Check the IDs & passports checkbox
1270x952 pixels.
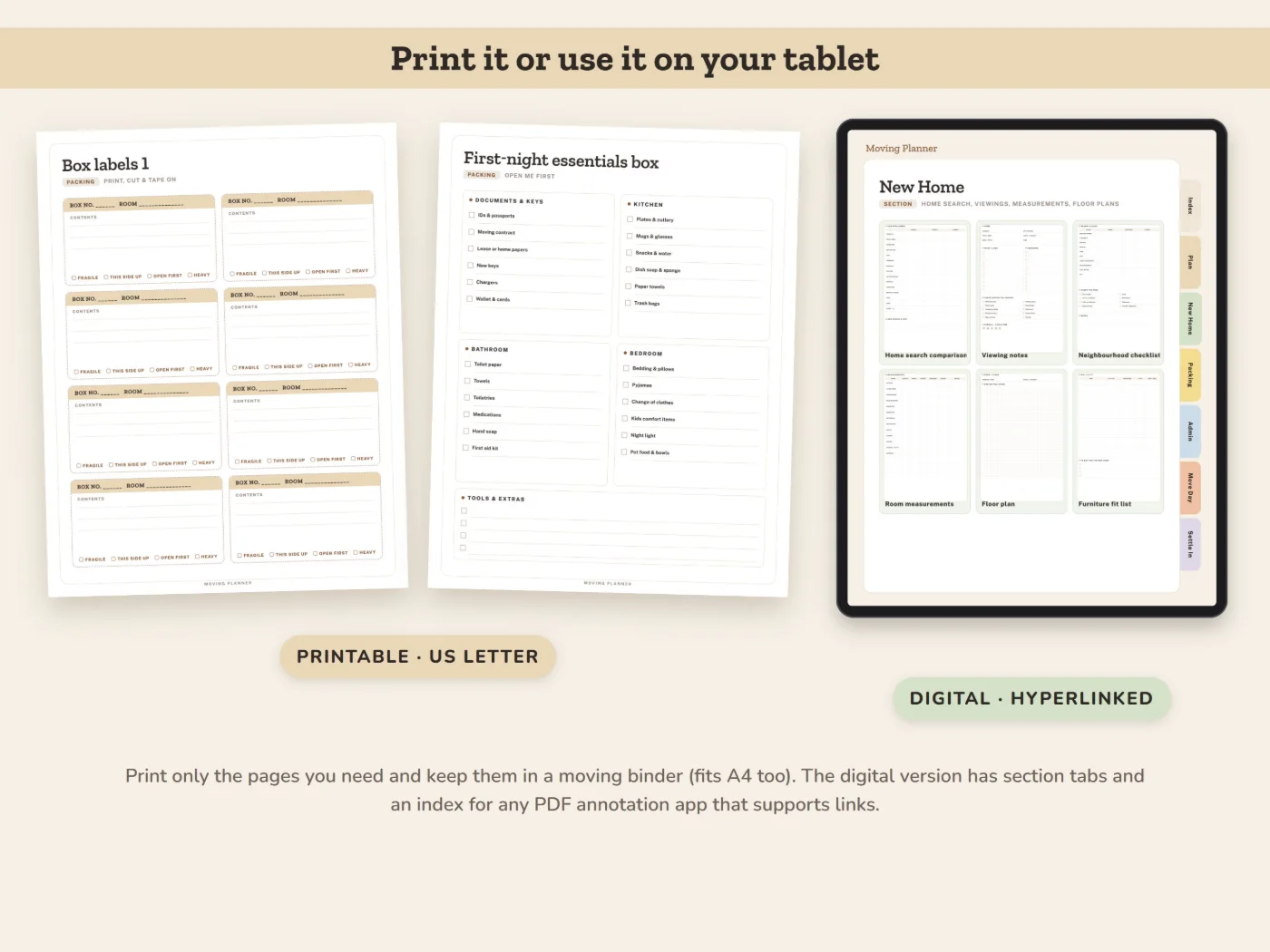472,215
